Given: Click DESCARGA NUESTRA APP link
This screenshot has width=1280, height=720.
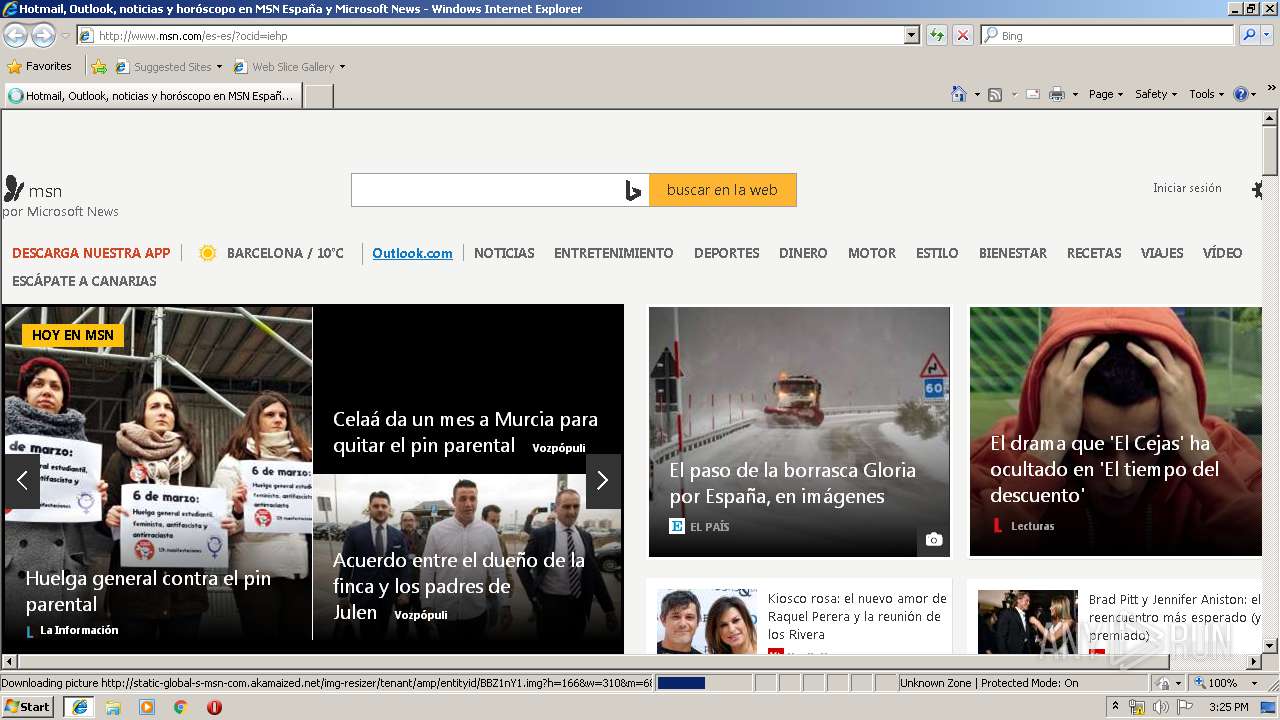Looking at the screenshot, I should coord(91,253).
